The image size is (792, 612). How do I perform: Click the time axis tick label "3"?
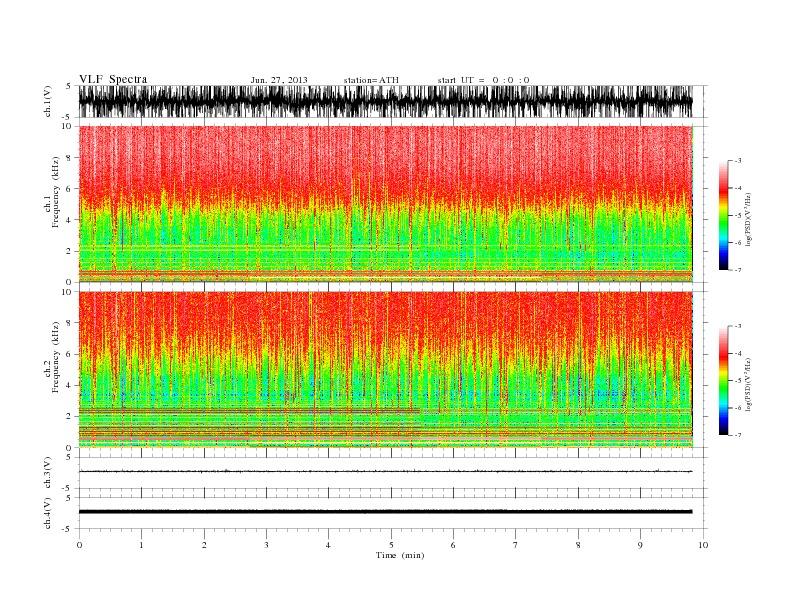266,545
